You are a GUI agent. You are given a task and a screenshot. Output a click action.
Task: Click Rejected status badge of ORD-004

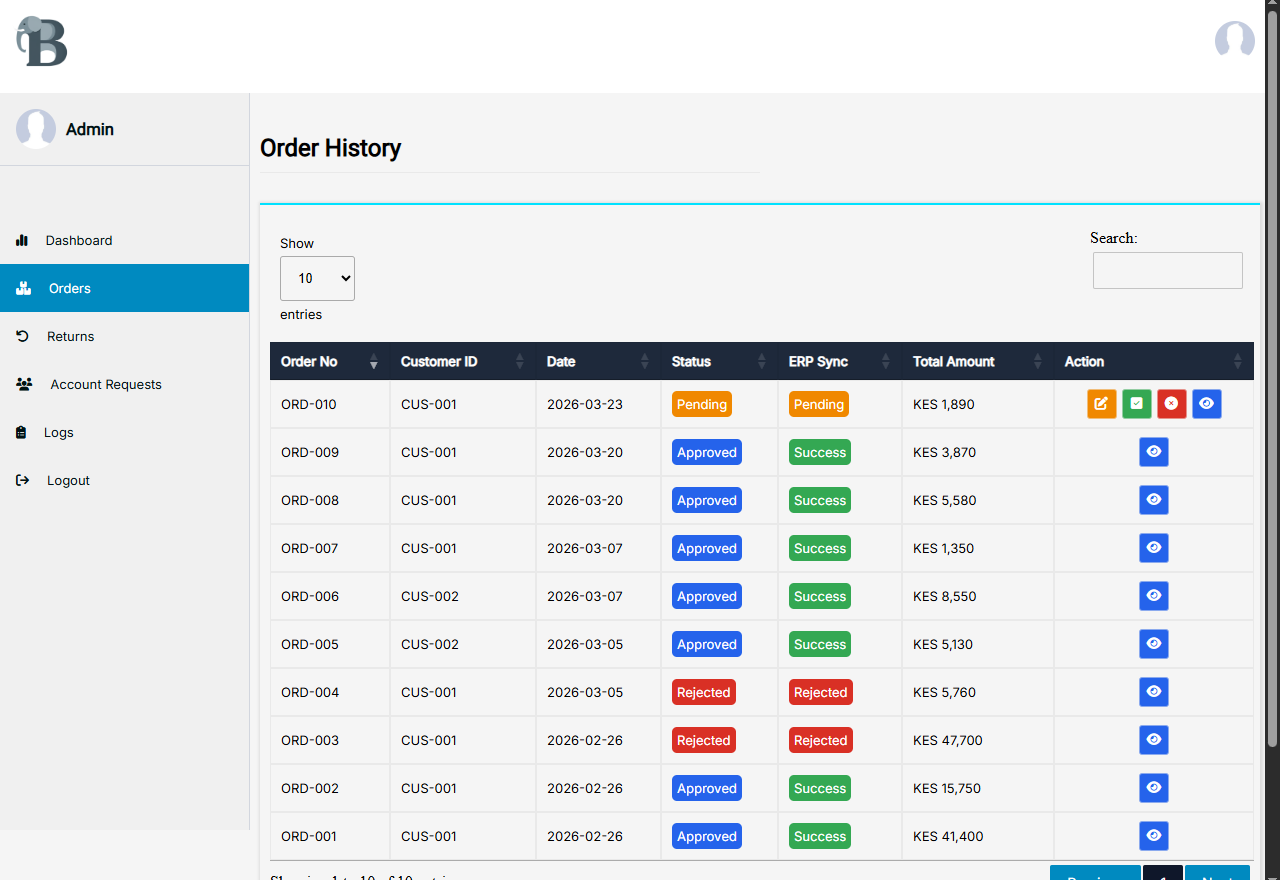pos(704,692)
